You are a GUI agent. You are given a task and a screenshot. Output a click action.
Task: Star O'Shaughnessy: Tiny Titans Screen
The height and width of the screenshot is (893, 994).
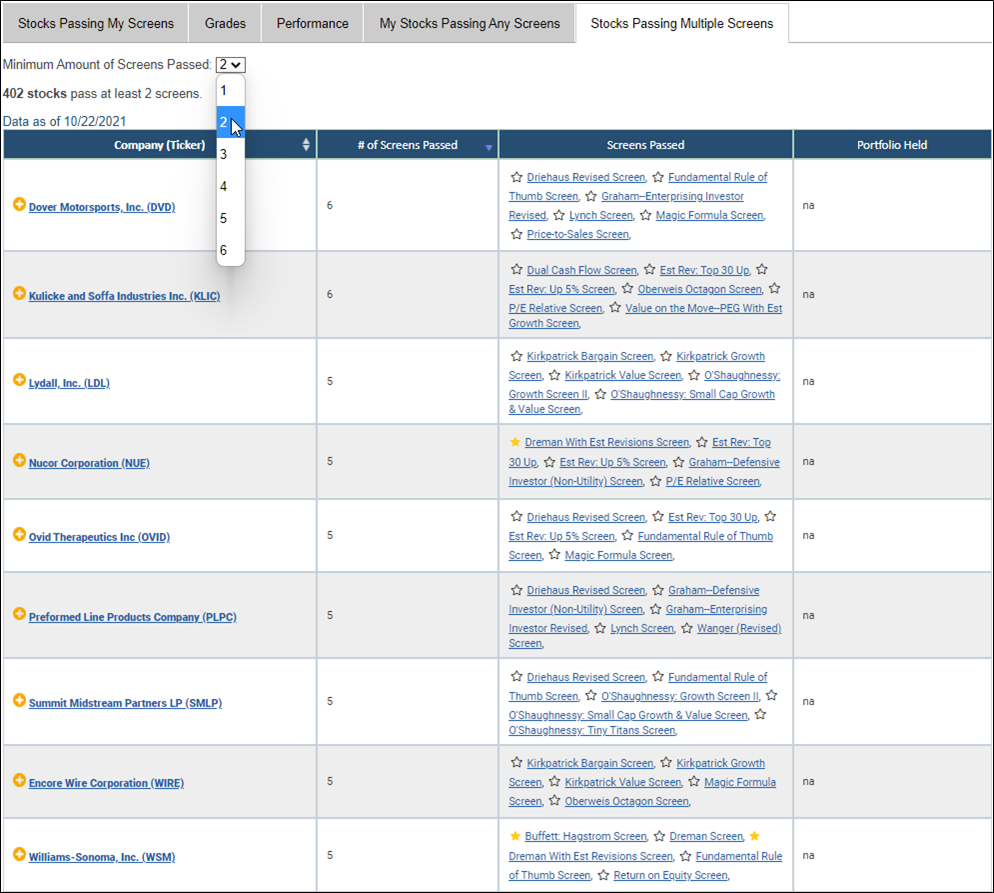pyautogui.click(x=760, y=714)
